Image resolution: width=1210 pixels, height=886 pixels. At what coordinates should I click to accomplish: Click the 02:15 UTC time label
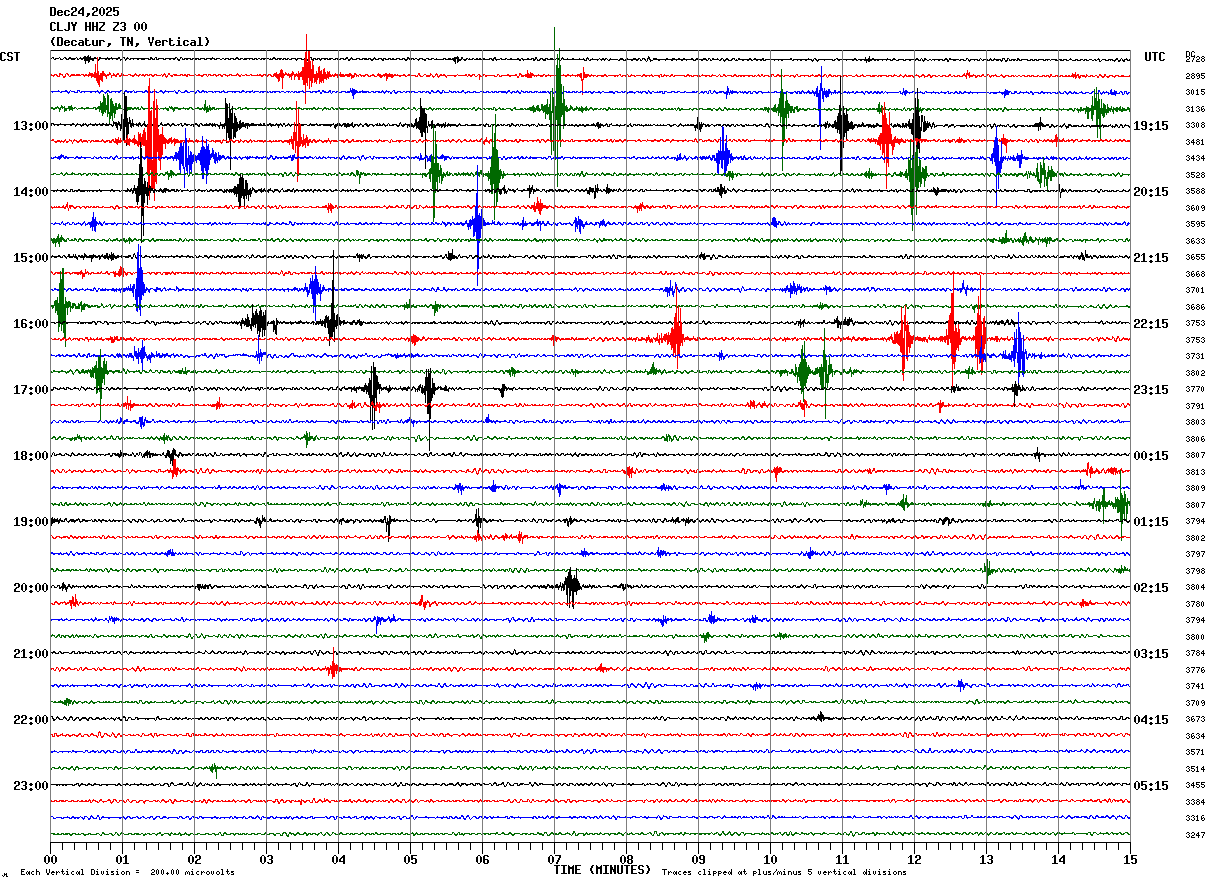pos(1151,588)
